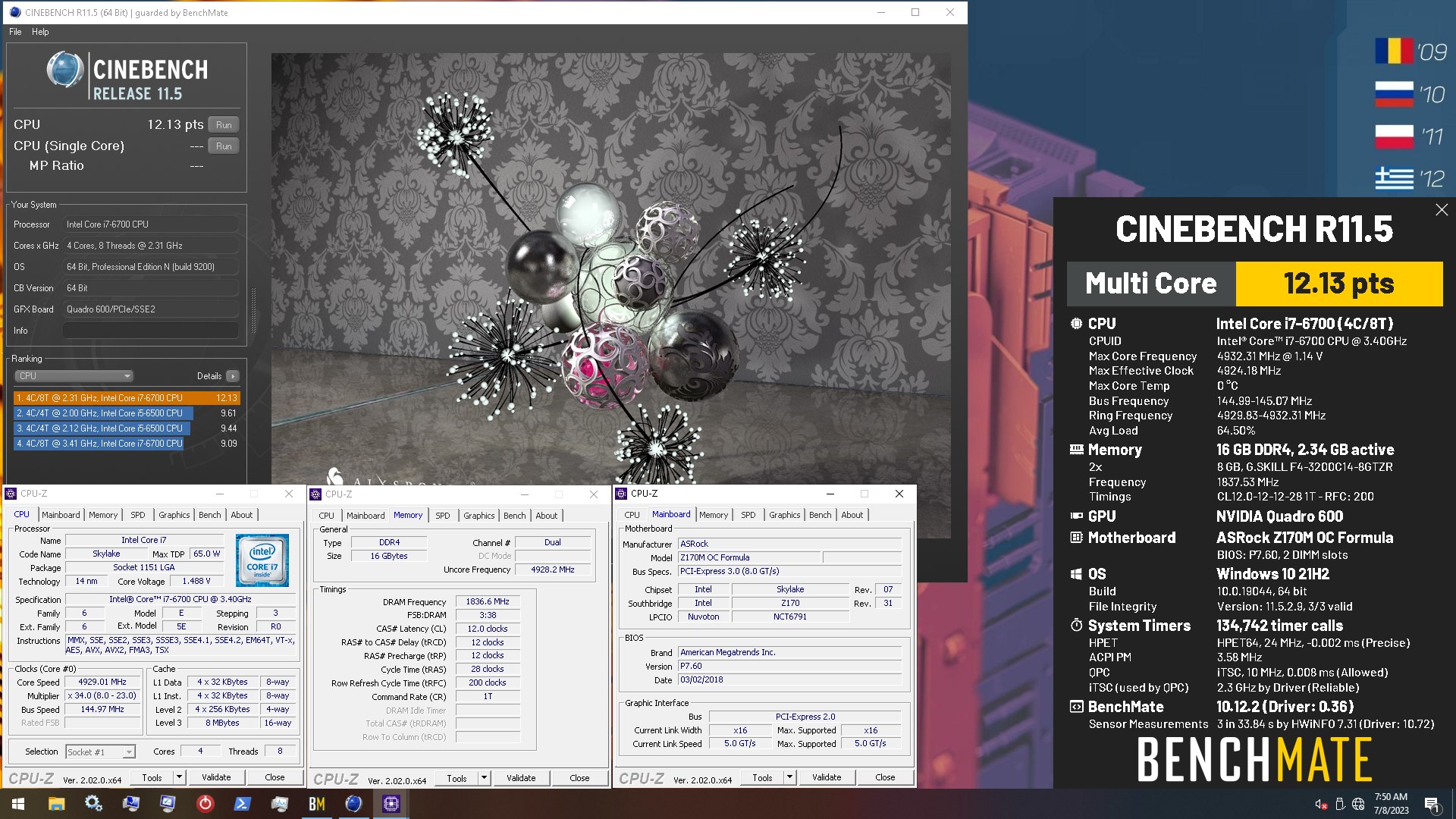Viewport: 1456px width, 819px height.
Task: Click the system clock showing 7:50 AM
Action: [1391, 804]
